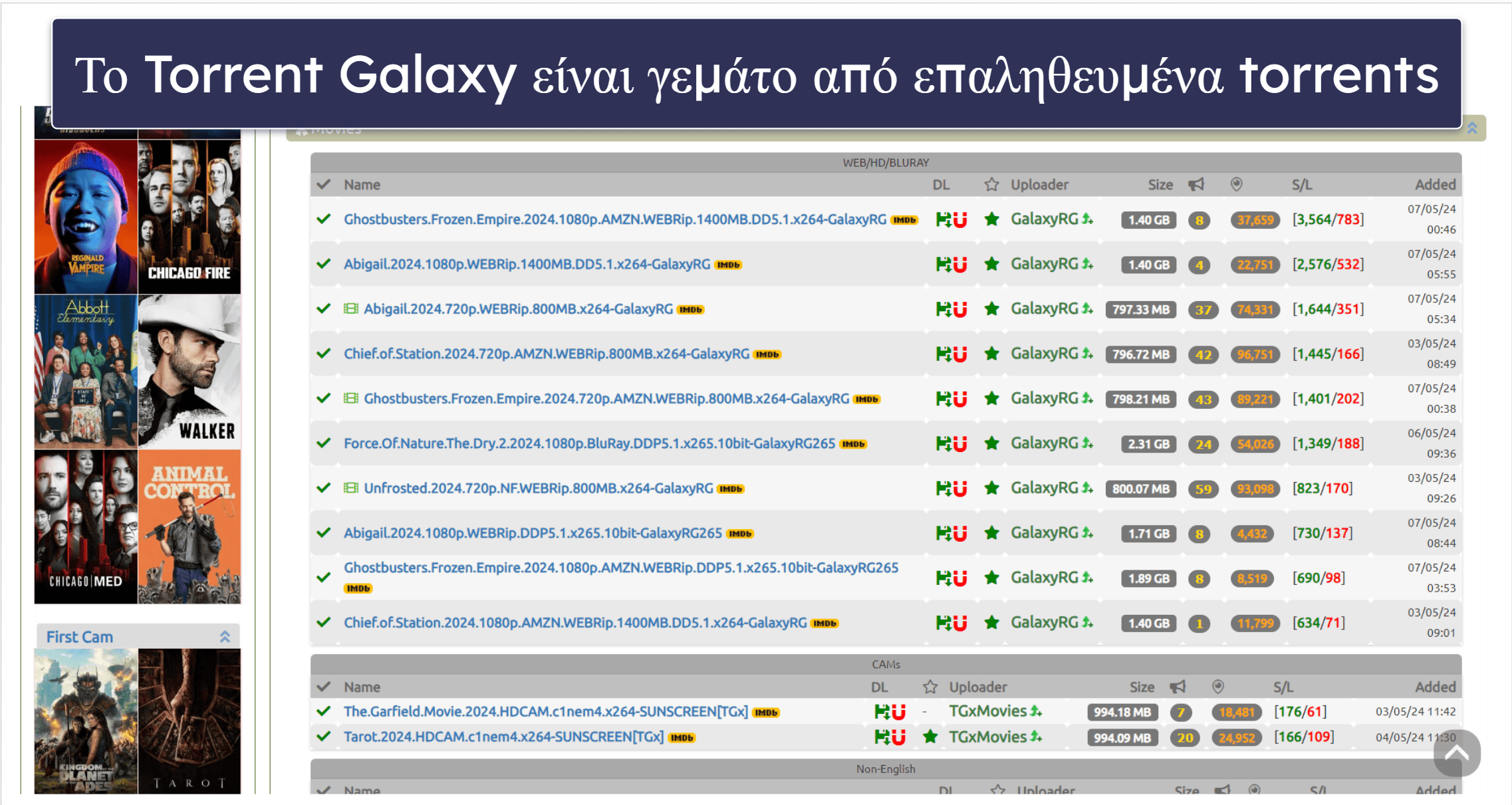1512x805 pixels.
Task: Click size badge 994.18 MB on Garfield row
Action: click(1122, 713)
